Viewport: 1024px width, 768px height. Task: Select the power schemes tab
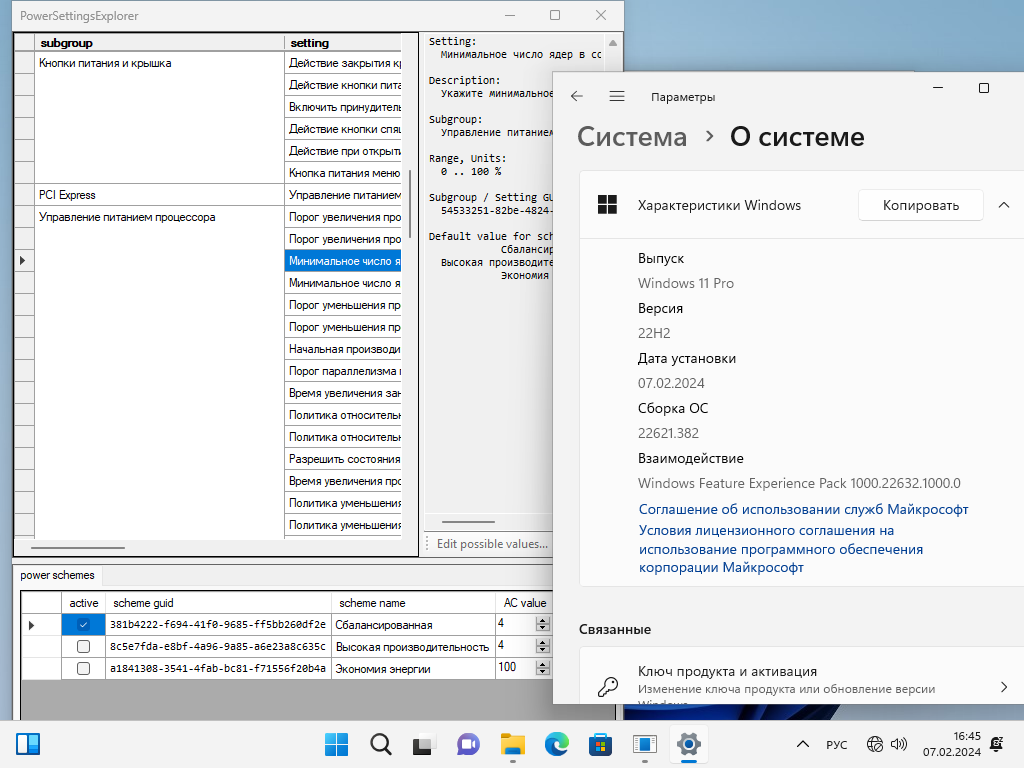tap(57, 575)
